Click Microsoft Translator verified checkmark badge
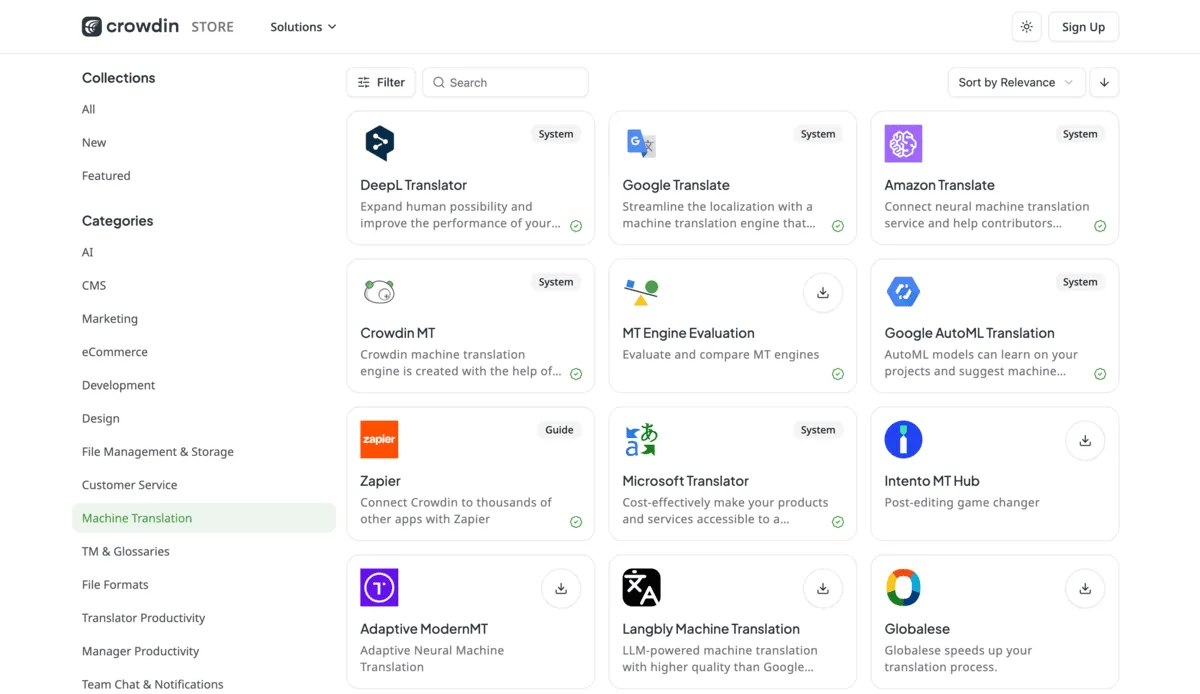Viewport: 1200px width, 694px height. click(838, 522)
